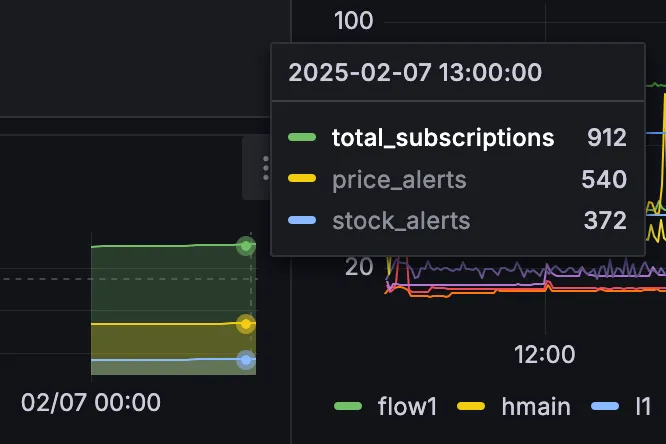Click yellow swatch beside price_alerts in tooltip

coord(301,180)
